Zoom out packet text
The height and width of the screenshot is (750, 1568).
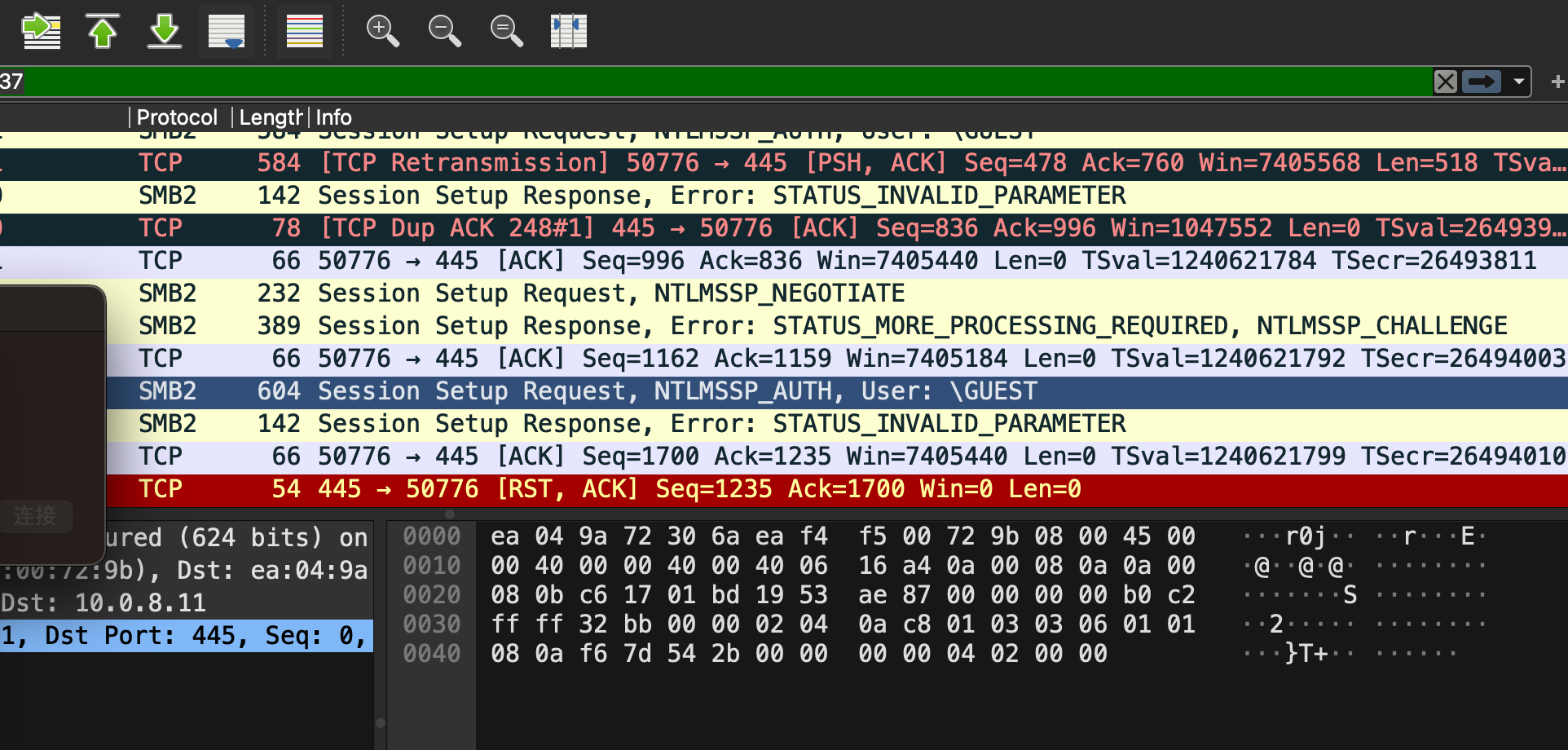tap(444, 32)
